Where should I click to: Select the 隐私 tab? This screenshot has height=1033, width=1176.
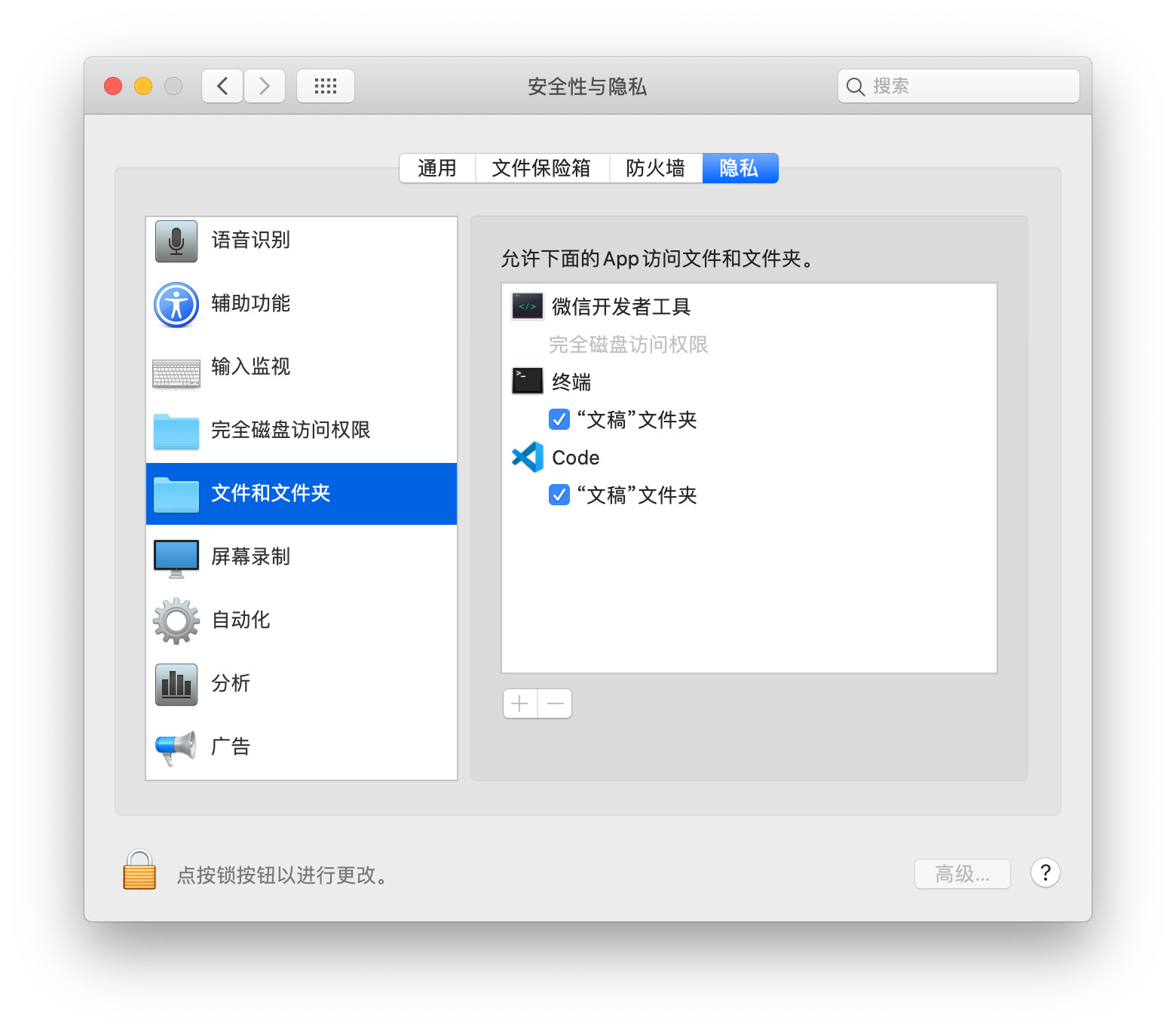(740, 168)
